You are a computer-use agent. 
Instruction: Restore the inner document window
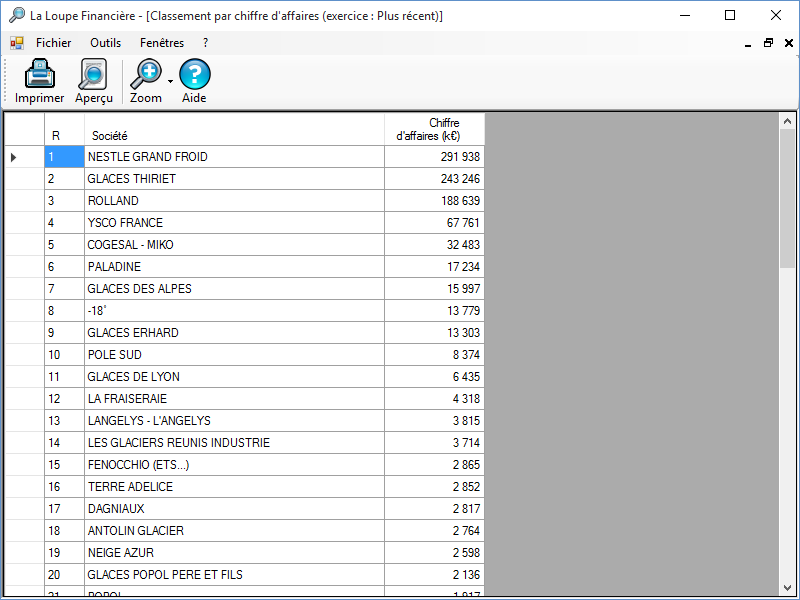(x=768, y=43)
